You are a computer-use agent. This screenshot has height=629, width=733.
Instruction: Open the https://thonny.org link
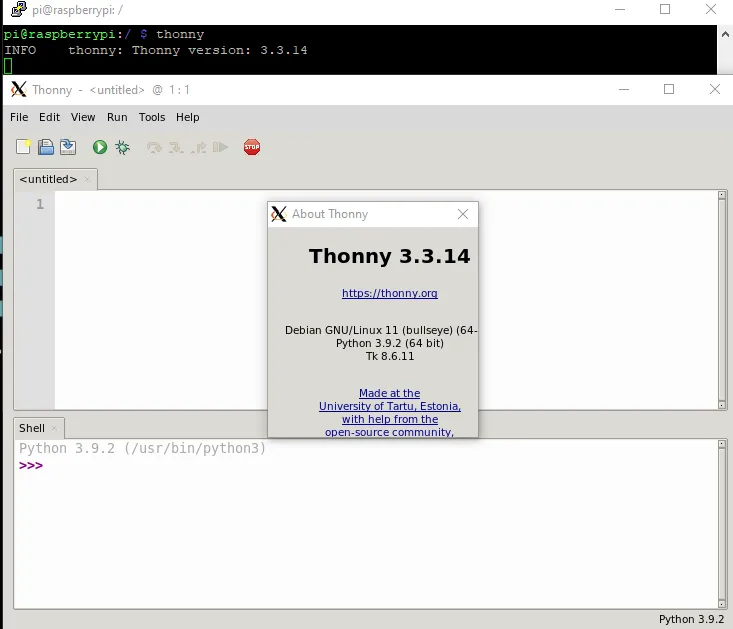(x=389, y=293)
